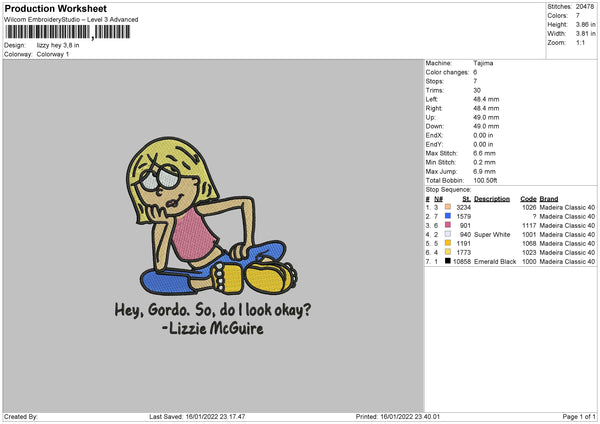Click the Height value 3.86 in
The height and width of the screenshot is (424, 600).
pos(585,24)
